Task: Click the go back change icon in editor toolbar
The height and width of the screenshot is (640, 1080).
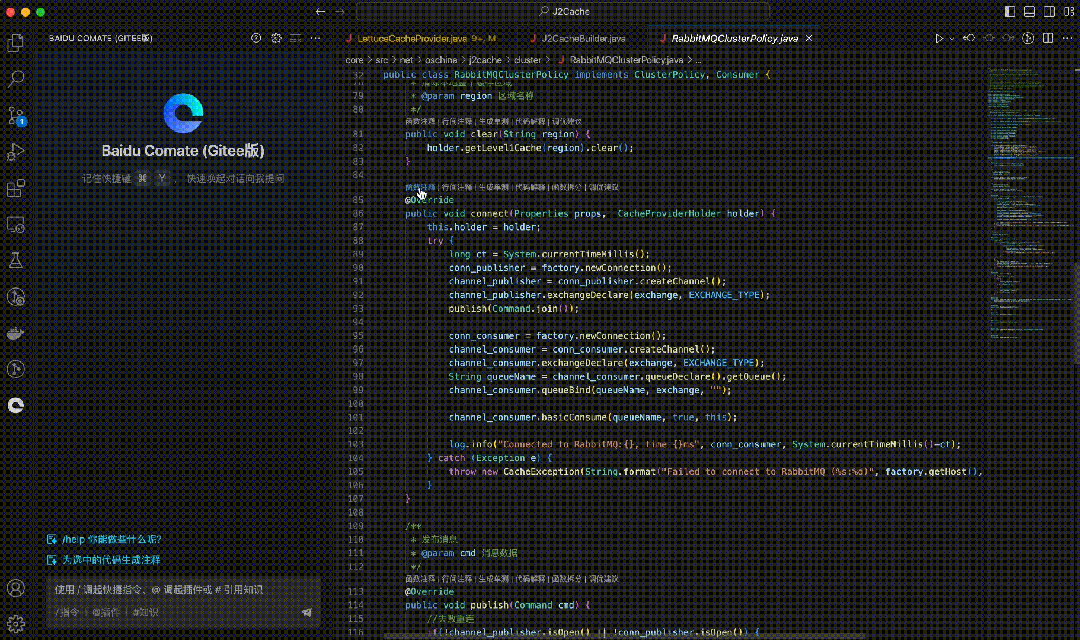Action: pos(969,39)
